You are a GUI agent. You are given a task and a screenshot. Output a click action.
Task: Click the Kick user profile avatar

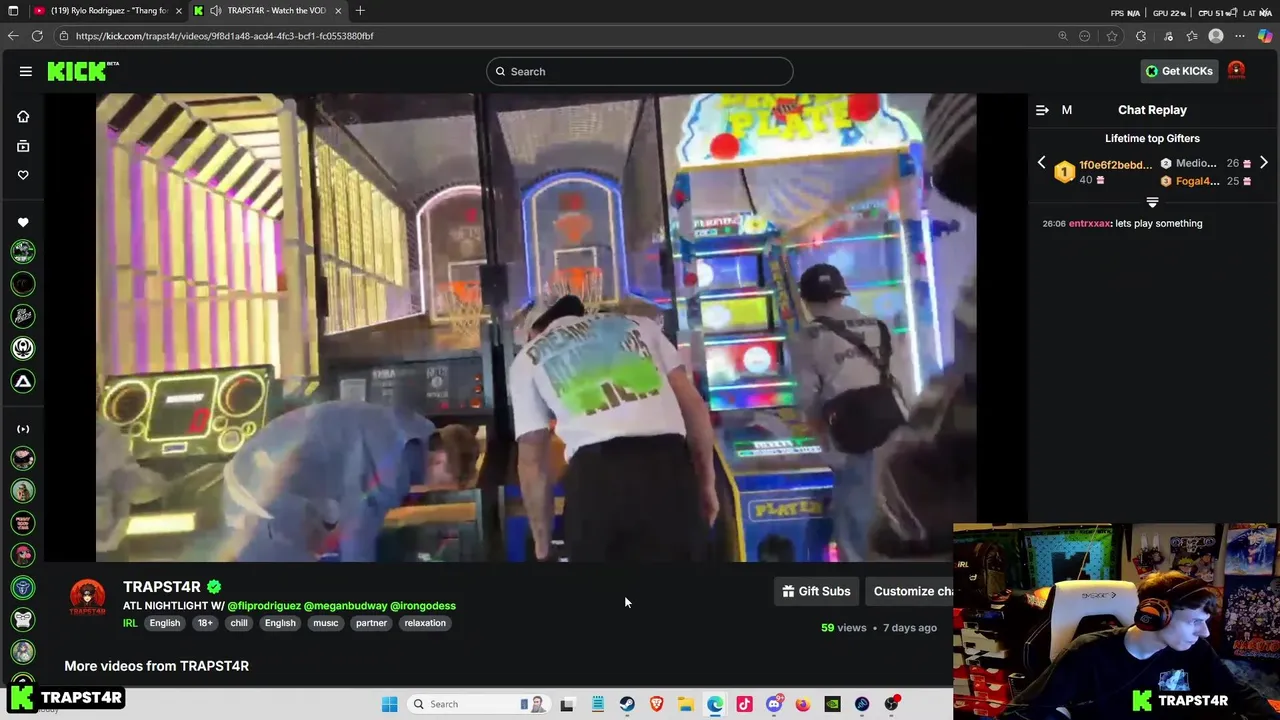tap(1236, 70)
